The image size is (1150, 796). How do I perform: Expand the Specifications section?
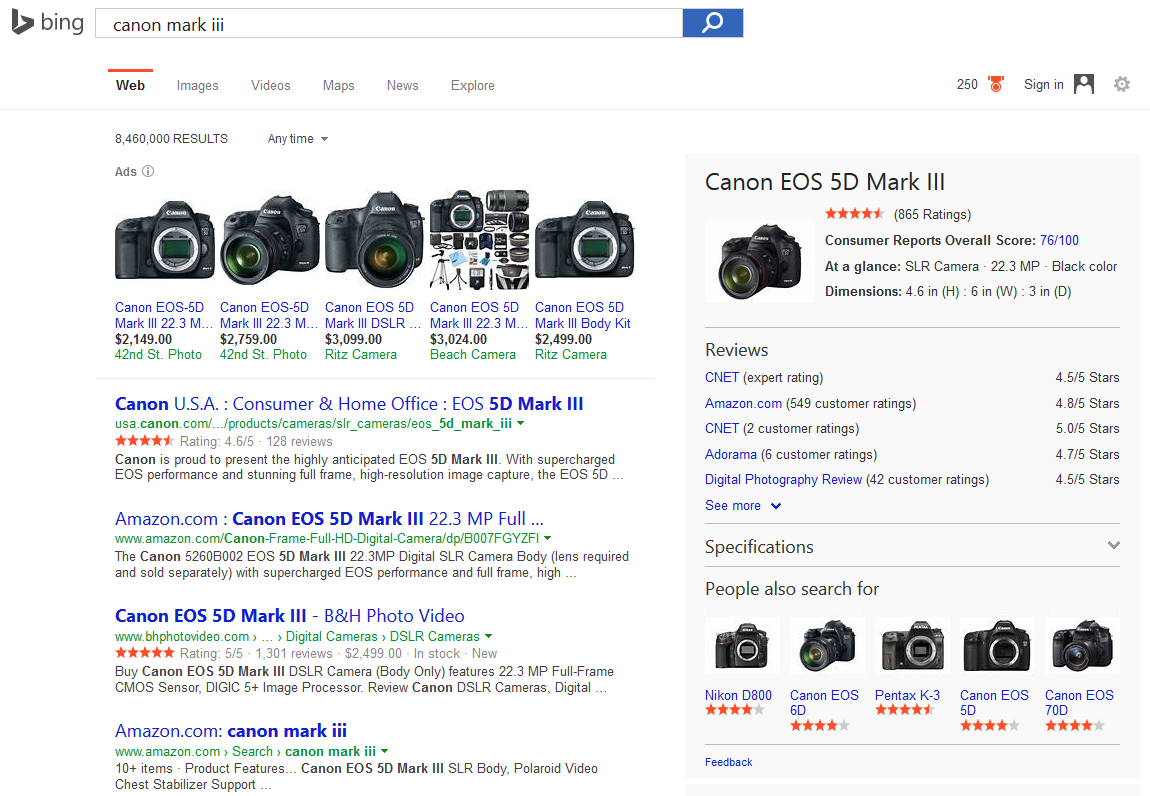(1113, 546)
